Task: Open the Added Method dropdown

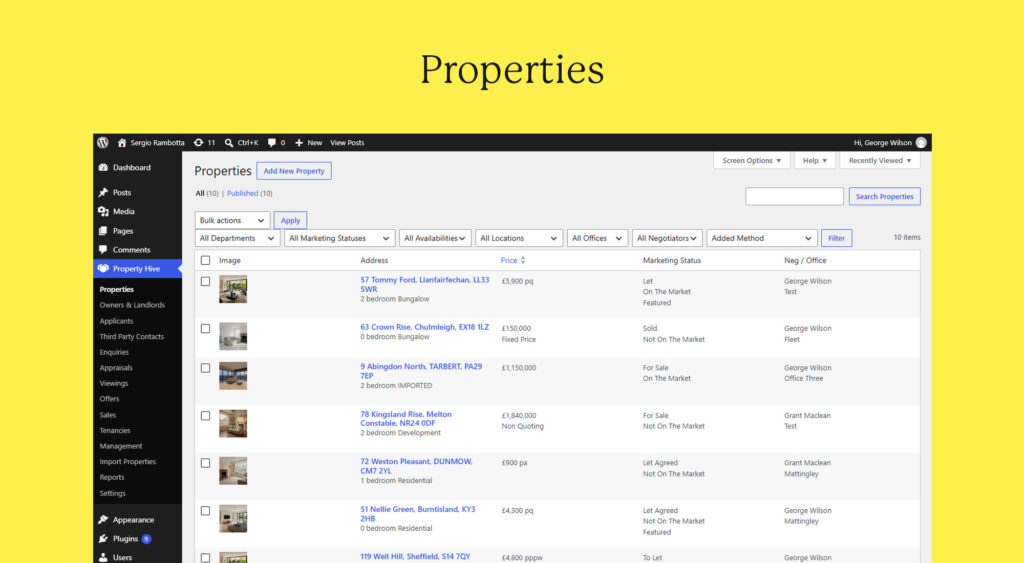Action: tap(761, 238)
